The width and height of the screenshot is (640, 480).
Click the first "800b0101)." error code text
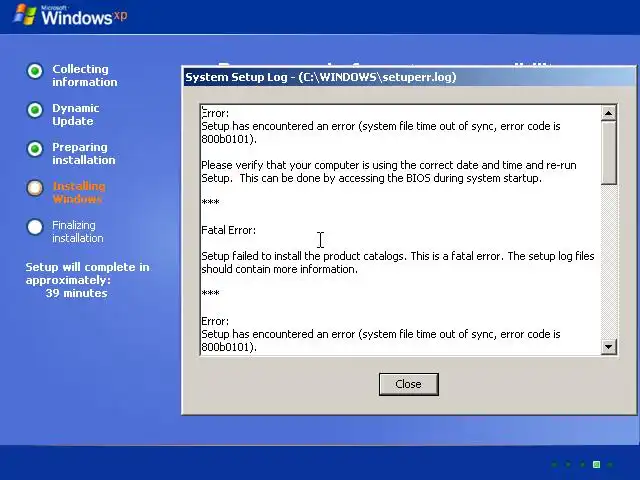(229, 139)
